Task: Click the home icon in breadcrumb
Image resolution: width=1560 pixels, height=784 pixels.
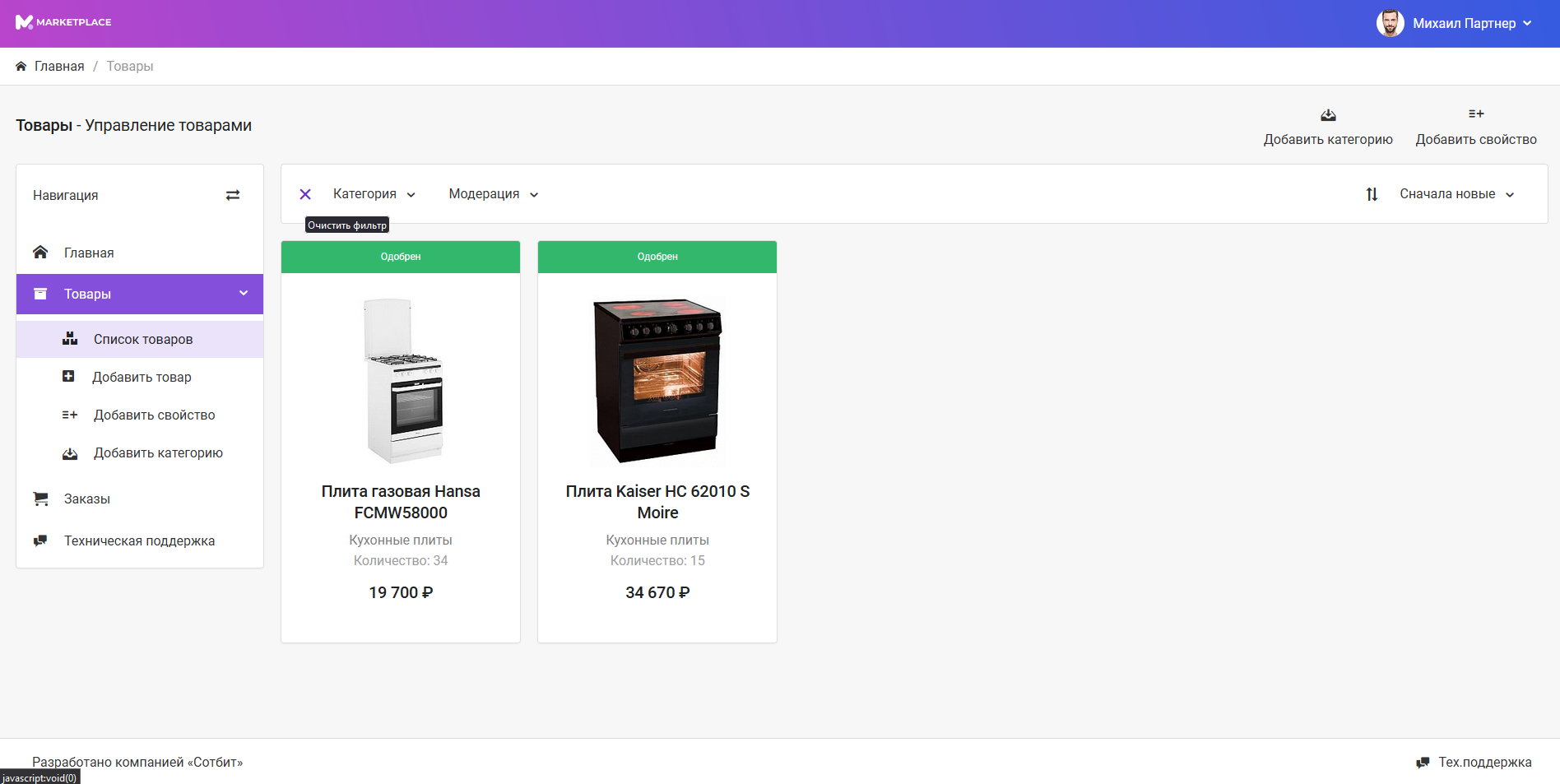Action: click(x=21, y=66)
